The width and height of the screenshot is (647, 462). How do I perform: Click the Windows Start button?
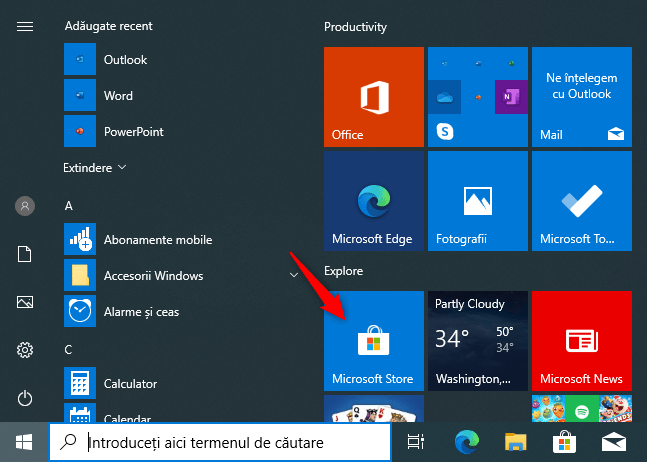click(x=24, y=443)
